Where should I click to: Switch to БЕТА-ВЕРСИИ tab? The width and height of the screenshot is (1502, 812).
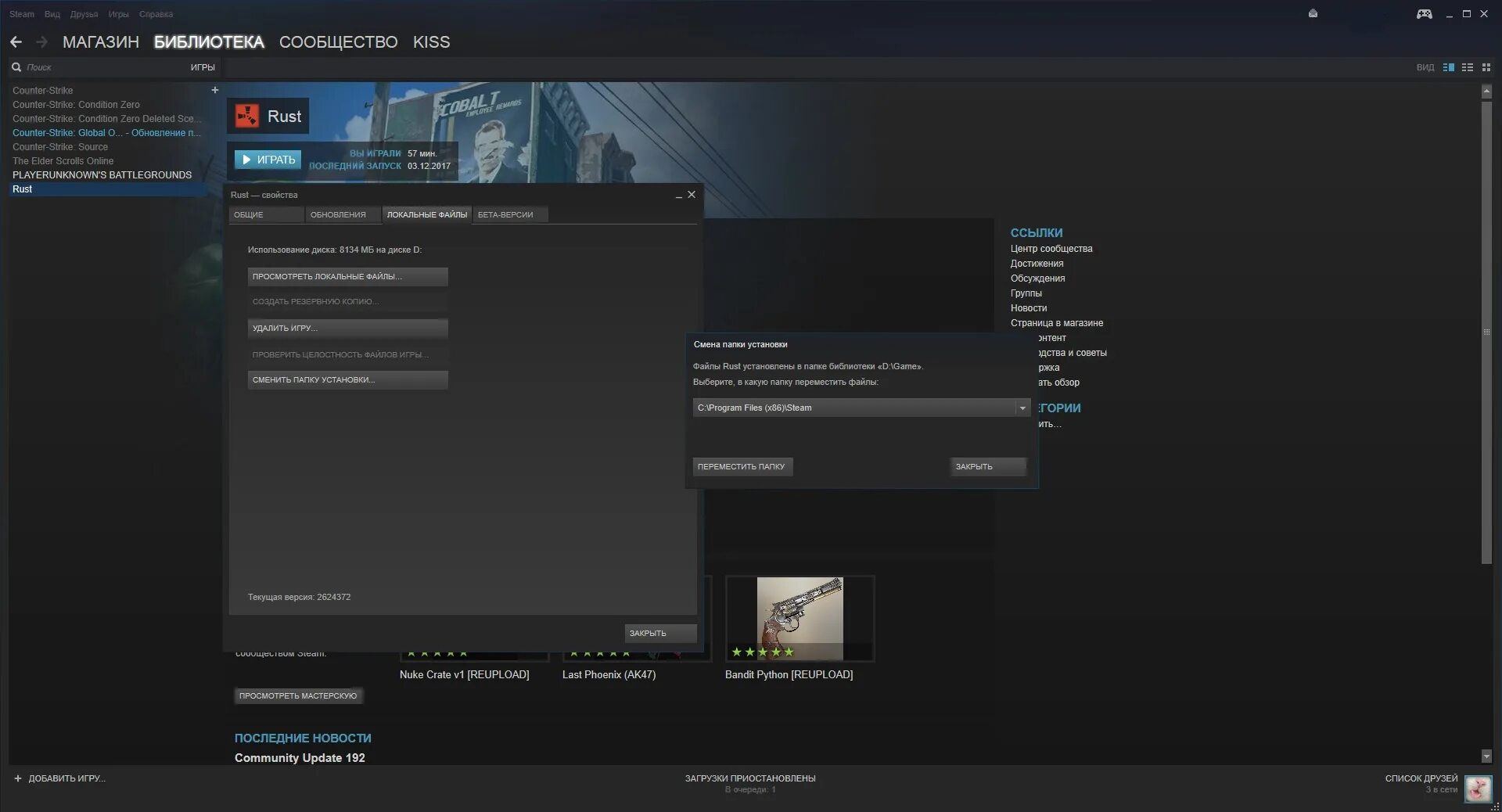point(510,214)
